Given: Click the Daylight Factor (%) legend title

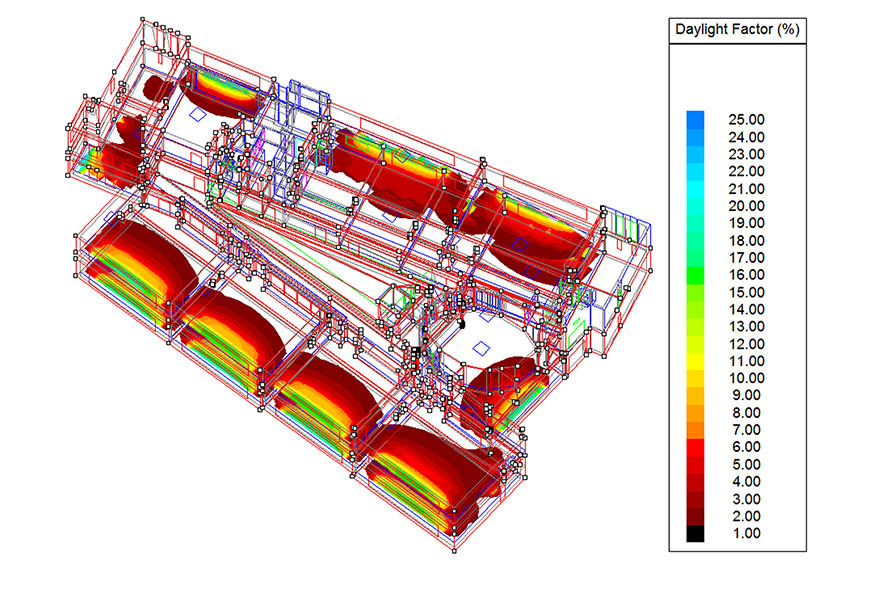Looking at the screenshot, I should [x=736, y=30].
